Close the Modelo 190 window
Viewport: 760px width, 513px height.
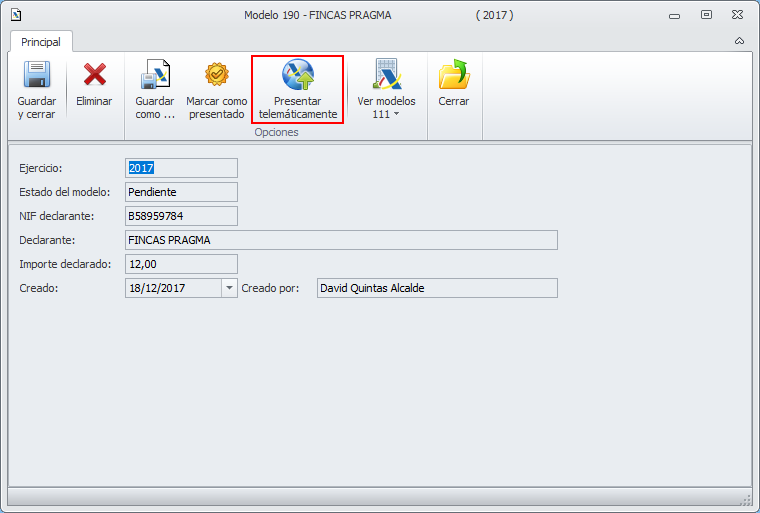(737, 15)
